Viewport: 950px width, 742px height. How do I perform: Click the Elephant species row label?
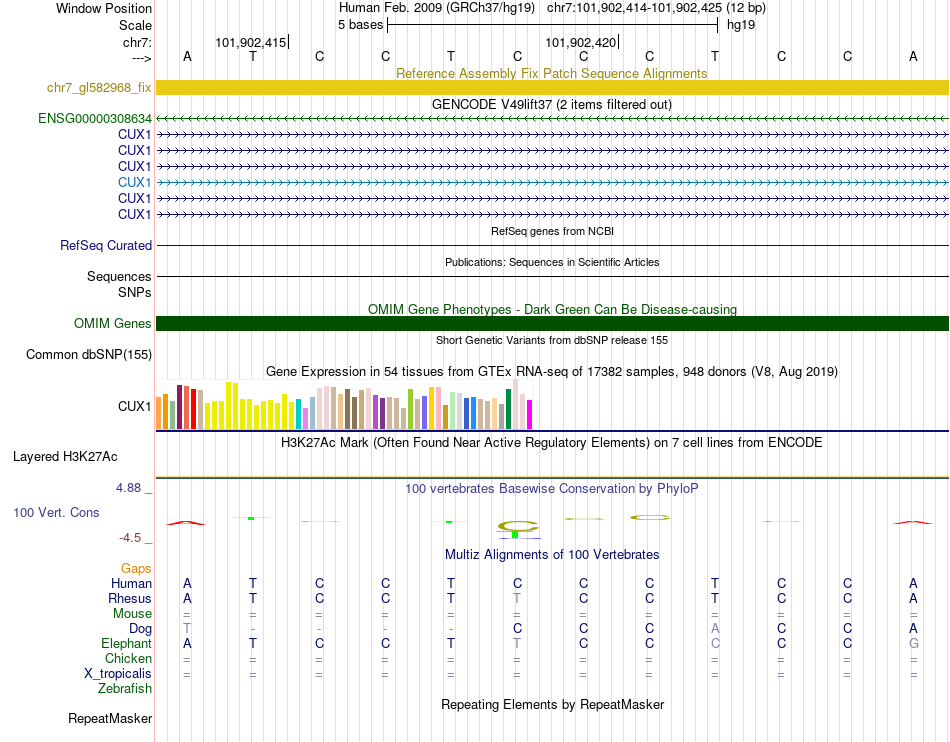click(x=126, y=643)
